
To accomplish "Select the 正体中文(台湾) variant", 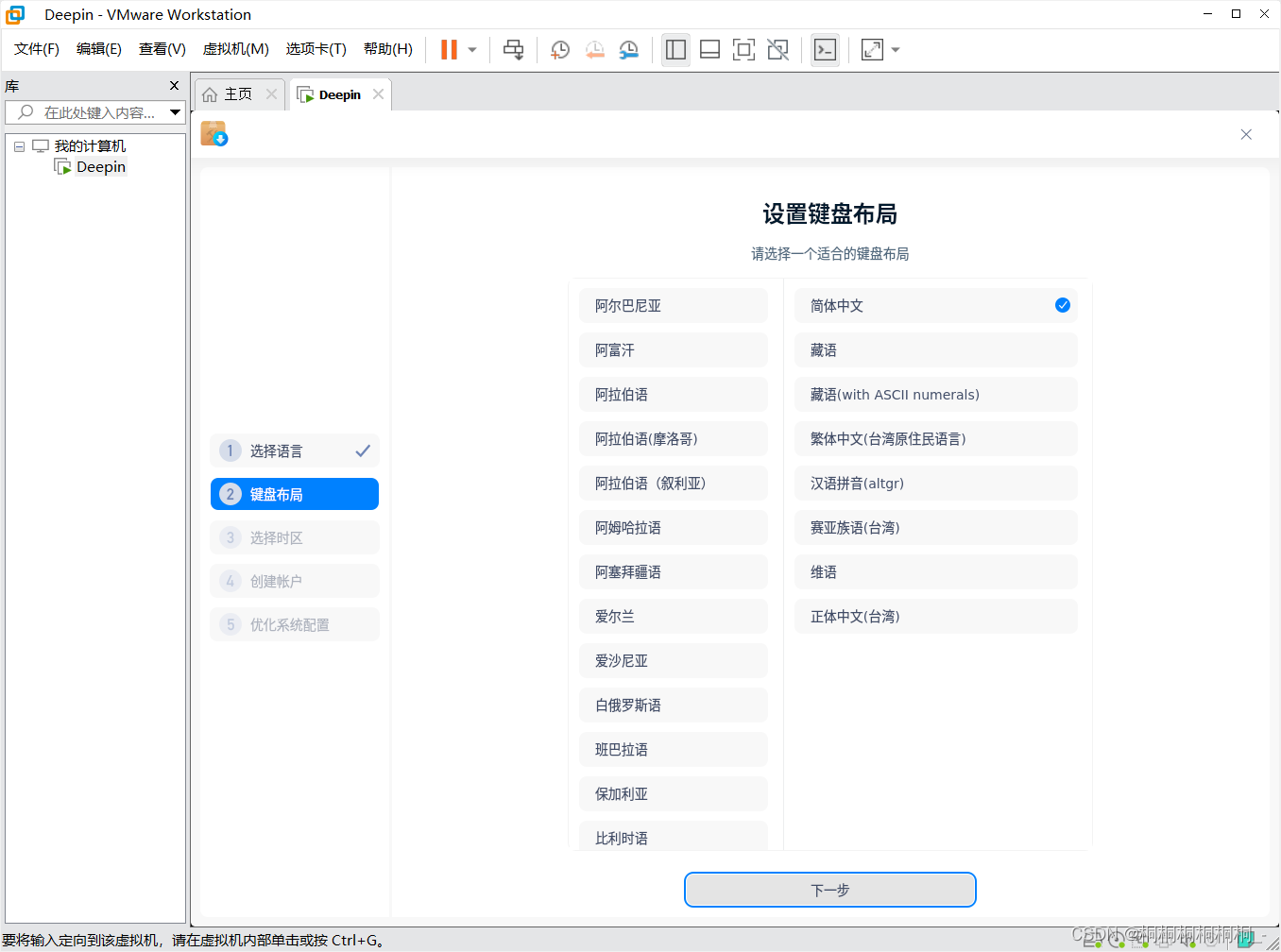I will point(936,616).
